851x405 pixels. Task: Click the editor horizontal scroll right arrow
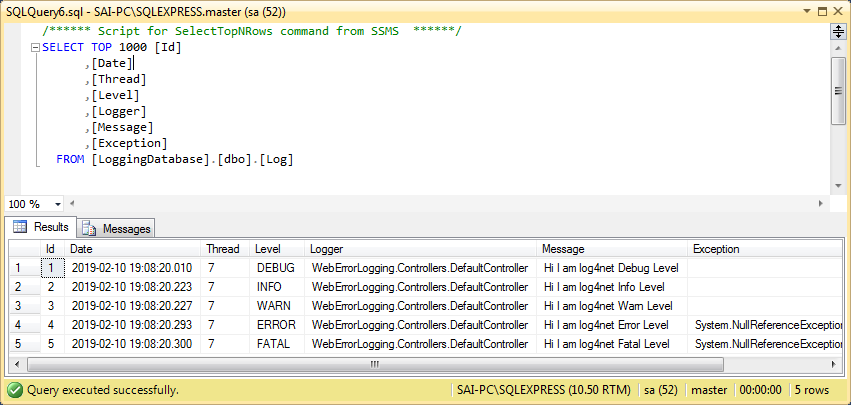click(x=821, y=204)
